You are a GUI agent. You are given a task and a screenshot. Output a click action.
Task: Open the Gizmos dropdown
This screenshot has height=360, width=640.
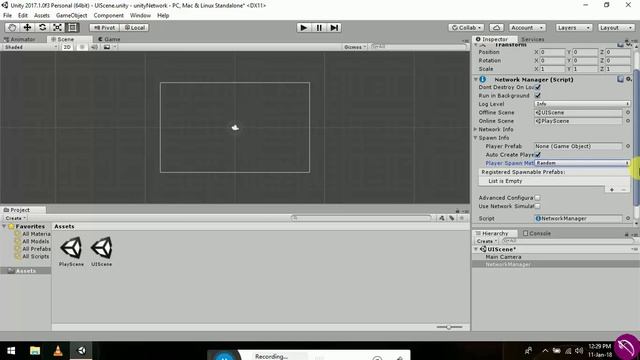click(355, 47)
